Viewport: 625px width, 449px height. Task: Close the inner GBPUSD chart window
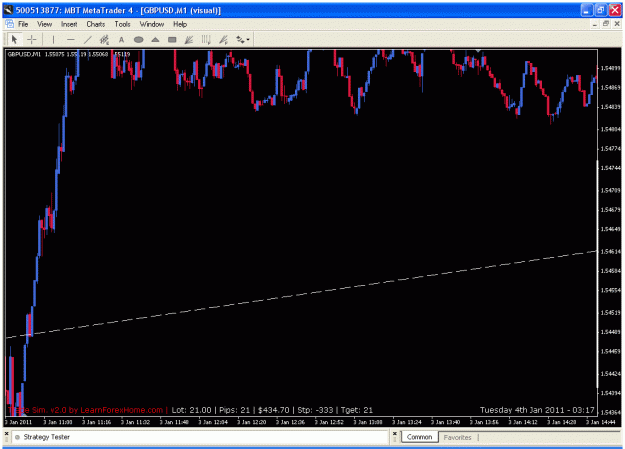[617, 24]
